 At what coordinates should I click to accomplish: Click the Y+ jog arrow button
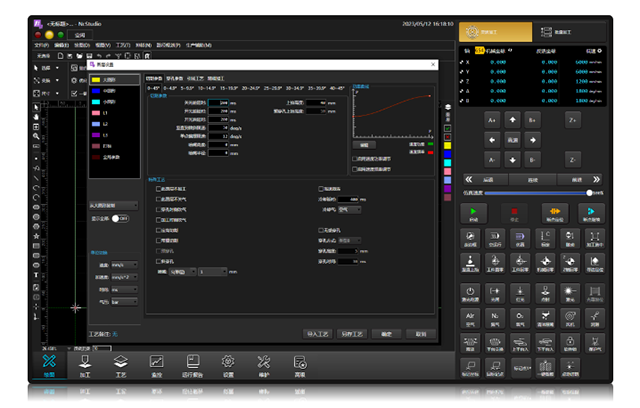513,119
